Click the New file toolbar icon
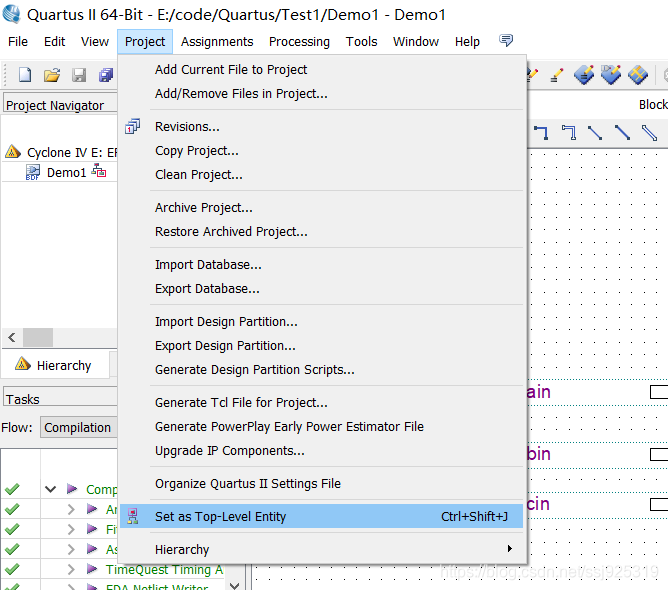The height and width of the screenshot is (590, 668). (x=25, y=75)
